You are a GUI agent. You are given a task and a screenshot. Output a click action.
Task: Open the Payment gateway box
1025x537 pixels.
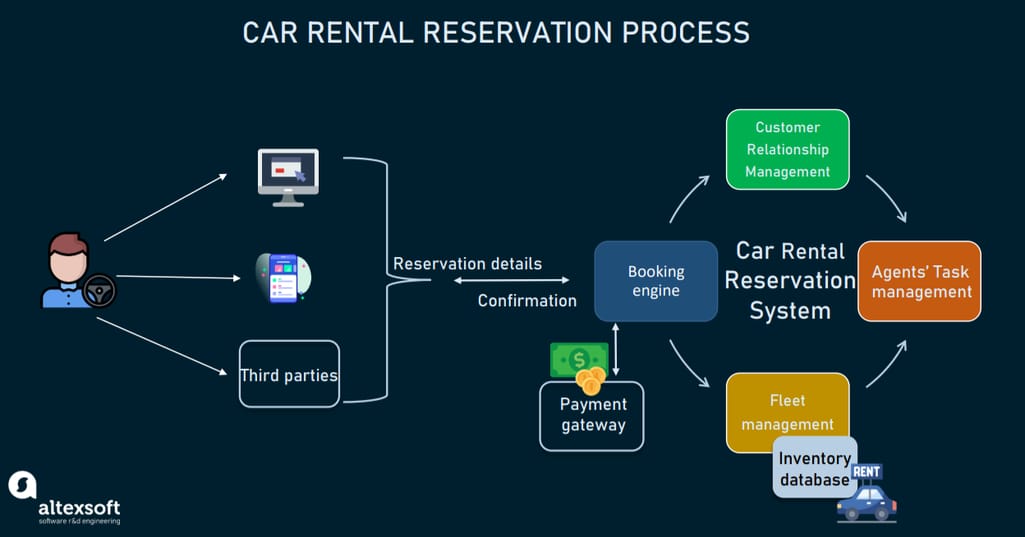tap(592, 416)
